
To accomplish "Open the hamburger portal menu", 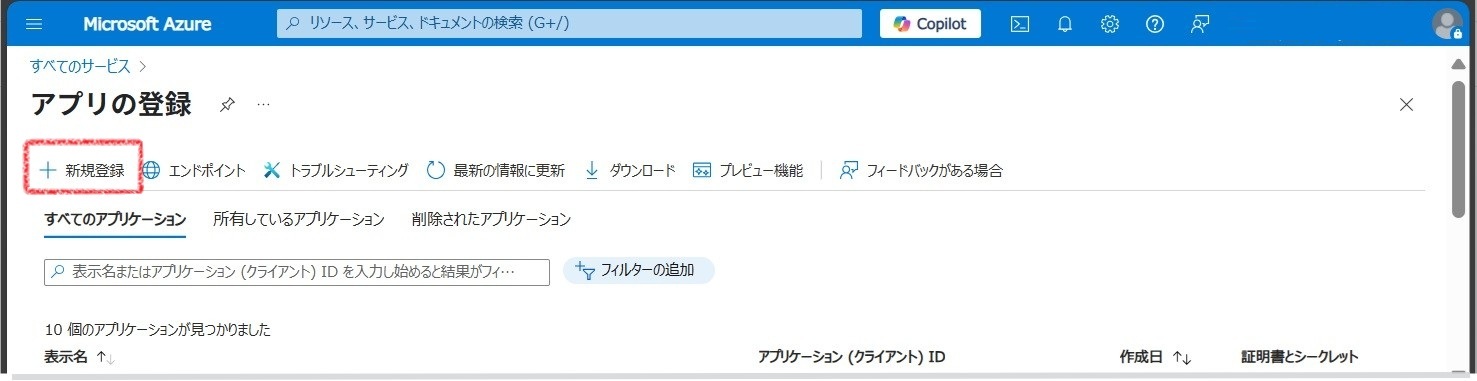I will click(x=35, y=24).
